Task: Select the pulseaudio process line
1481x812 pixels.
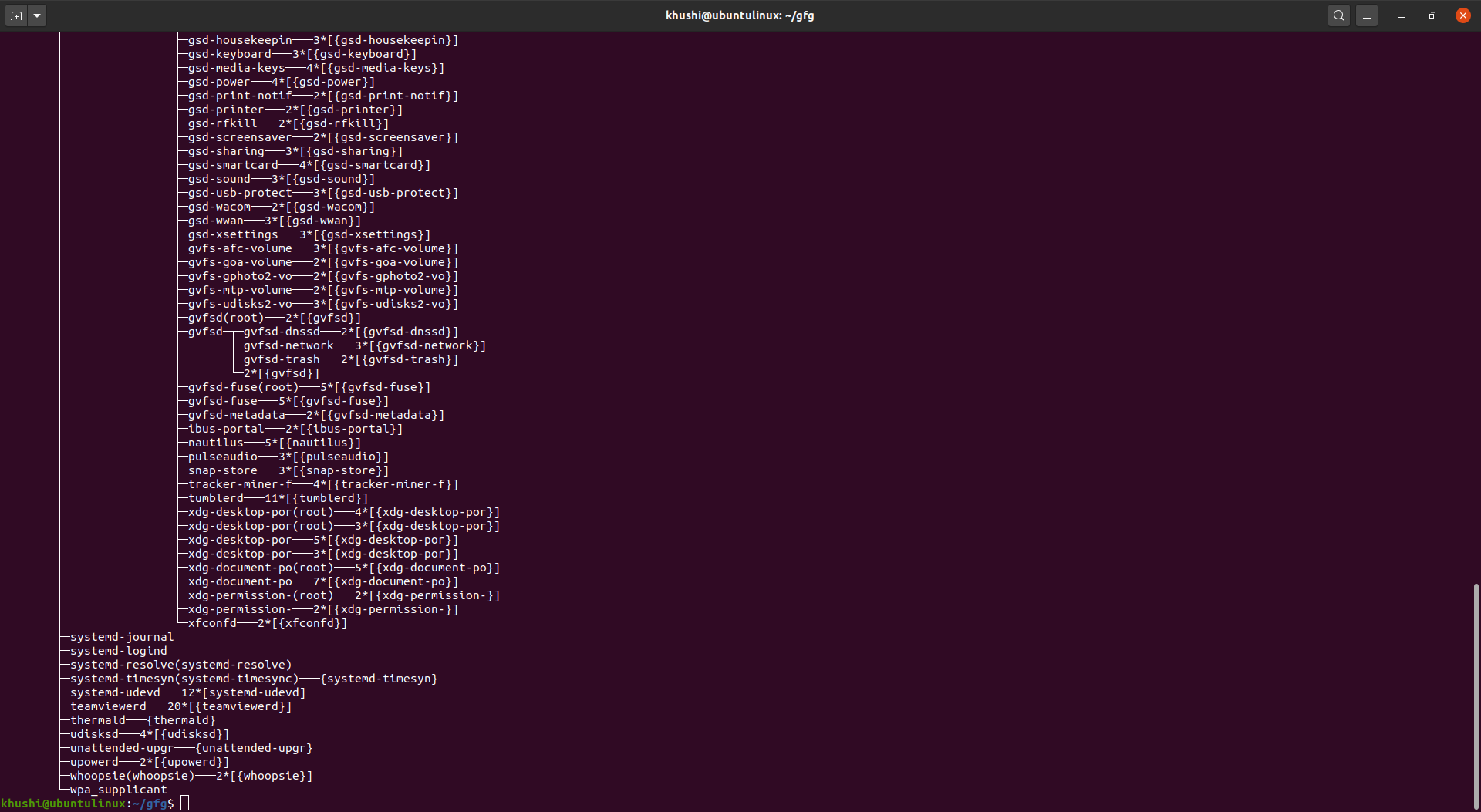Action: coord(288,457)
